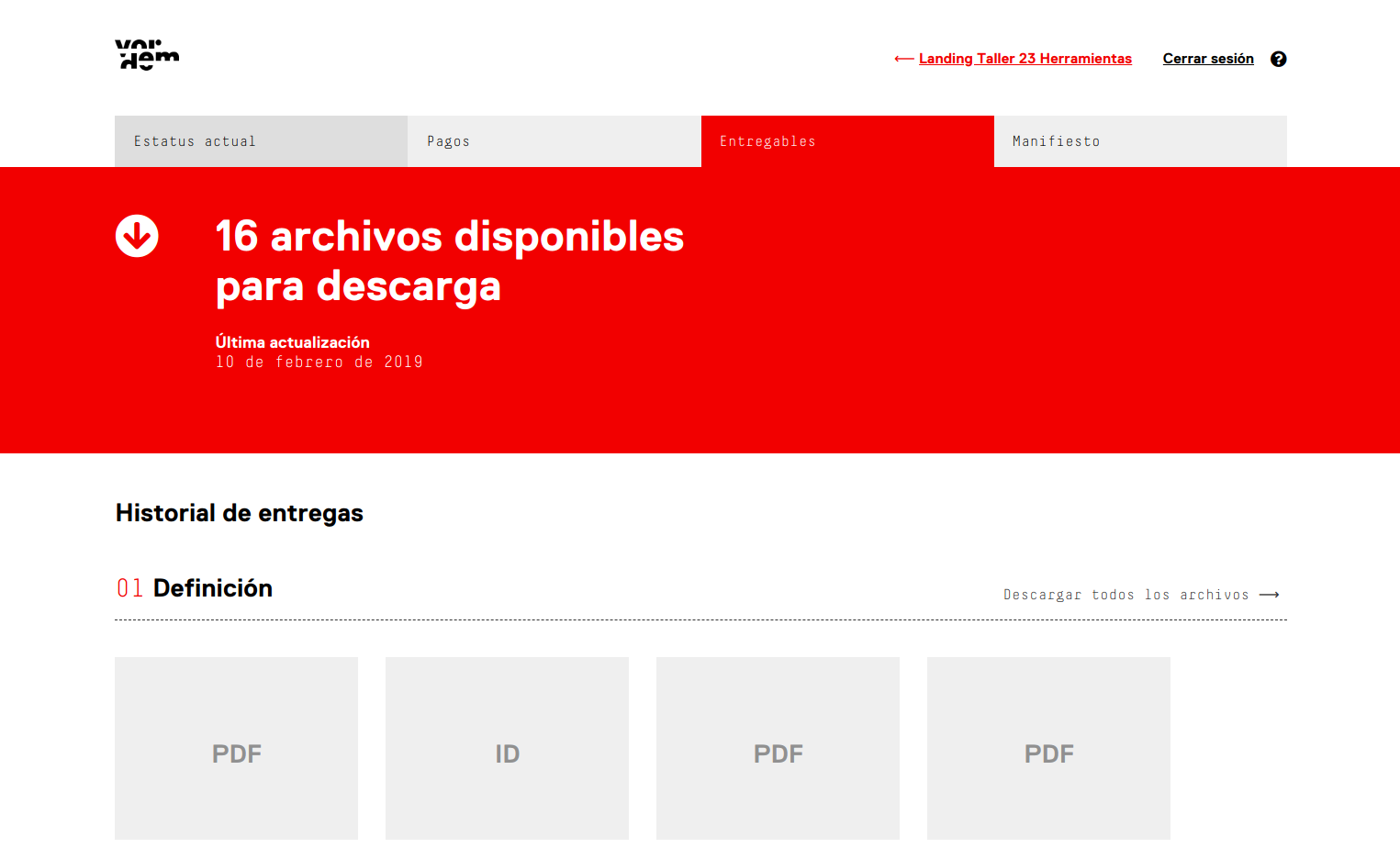Click the Última actualización label

pyautogui.click(x=292, y=342)
